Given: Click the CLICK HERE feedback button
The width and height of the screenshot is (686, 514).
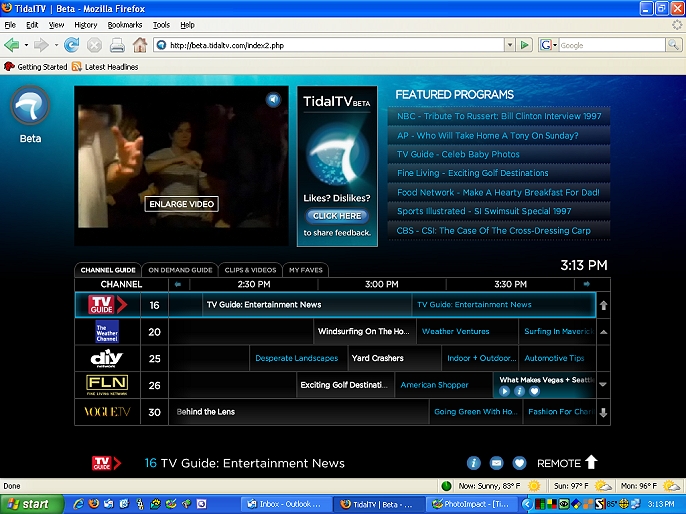Looking at the screenshot, I should click(x=337, y=216).
